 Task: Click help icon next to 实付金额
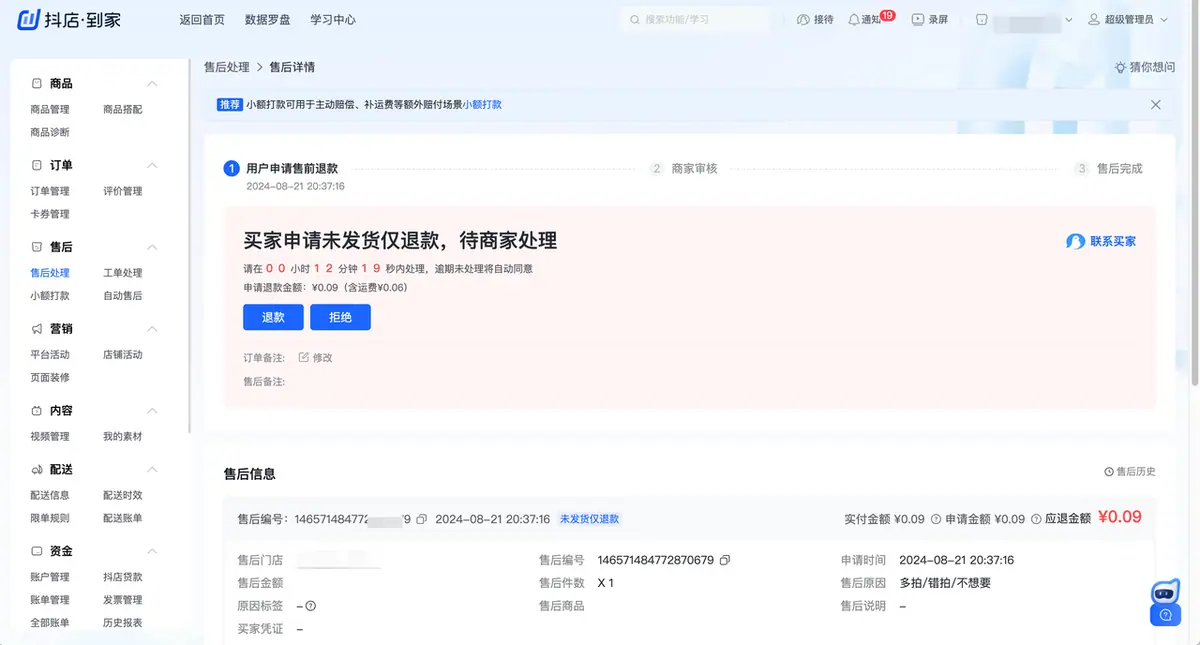tap(936, 519)
